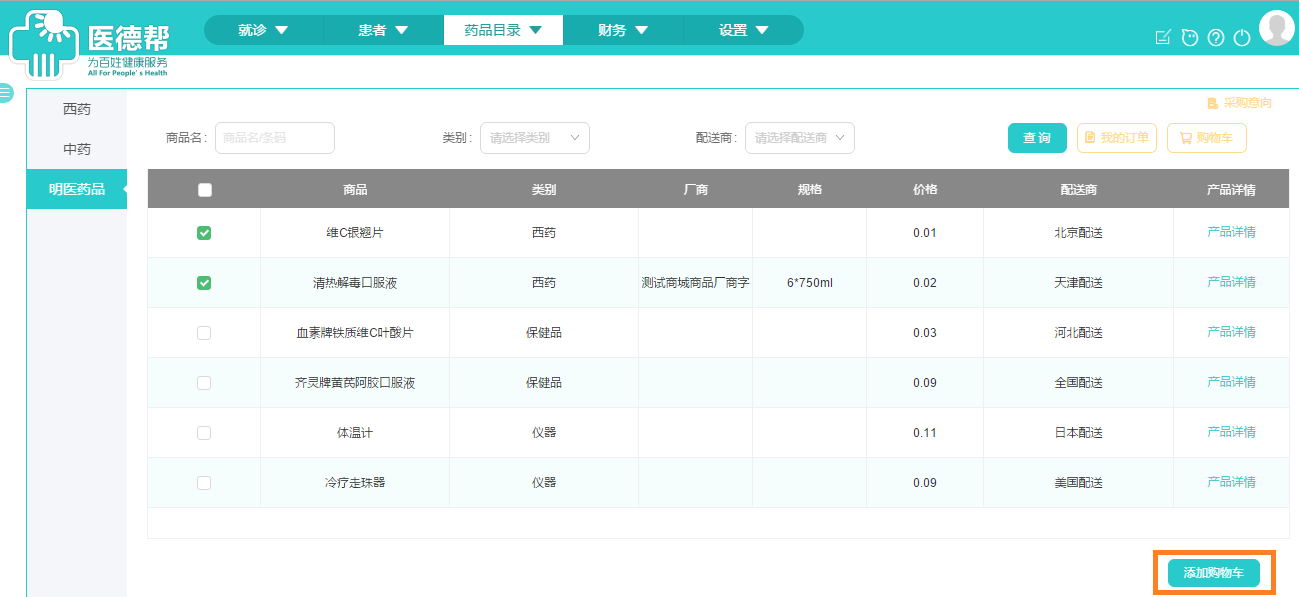
Task: Expand the 药品目录 menu
Action: point(503,30)
